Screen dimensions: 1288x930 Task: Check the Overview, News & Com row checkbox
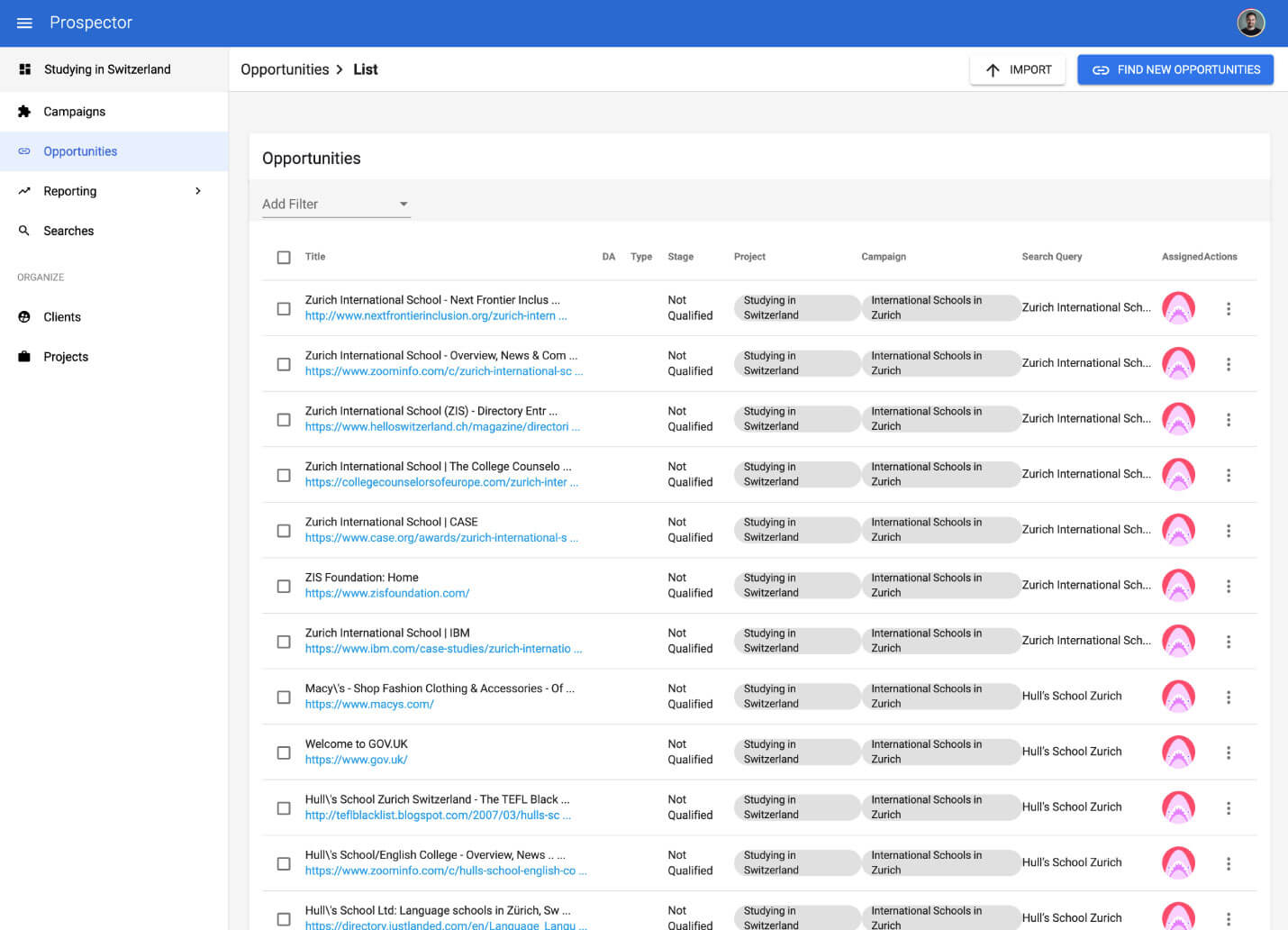coord(284,364)
